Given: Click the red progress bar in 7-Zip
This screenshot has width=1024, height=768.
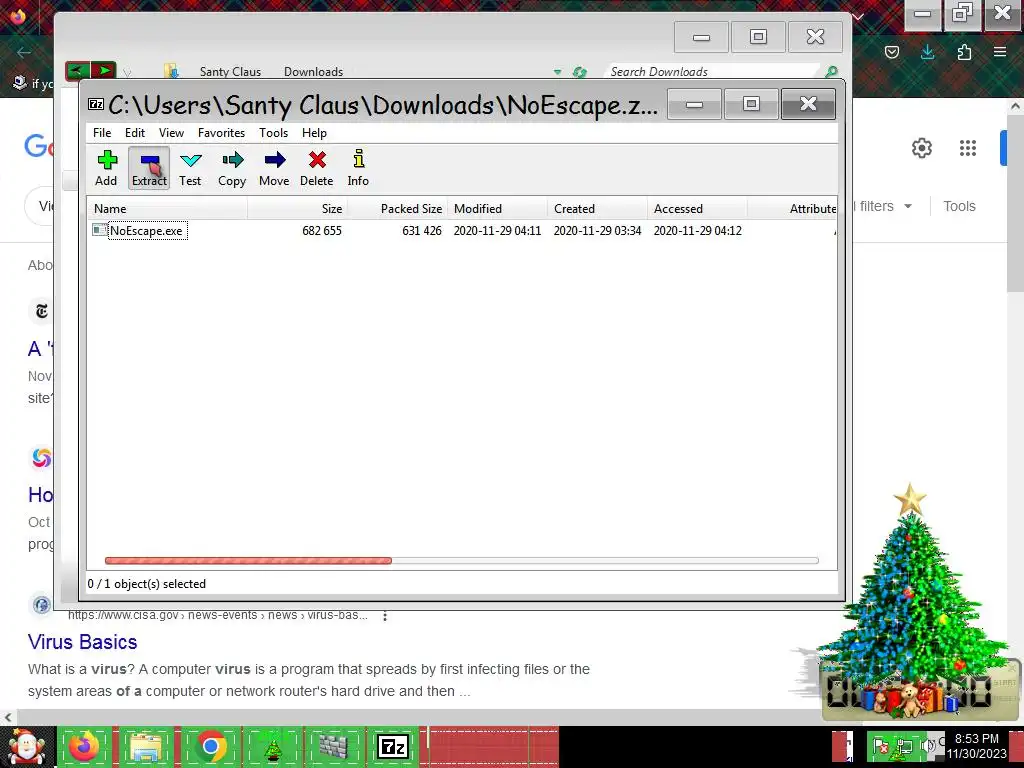Looking at the screenshot, I should click(x=248, y=560).
